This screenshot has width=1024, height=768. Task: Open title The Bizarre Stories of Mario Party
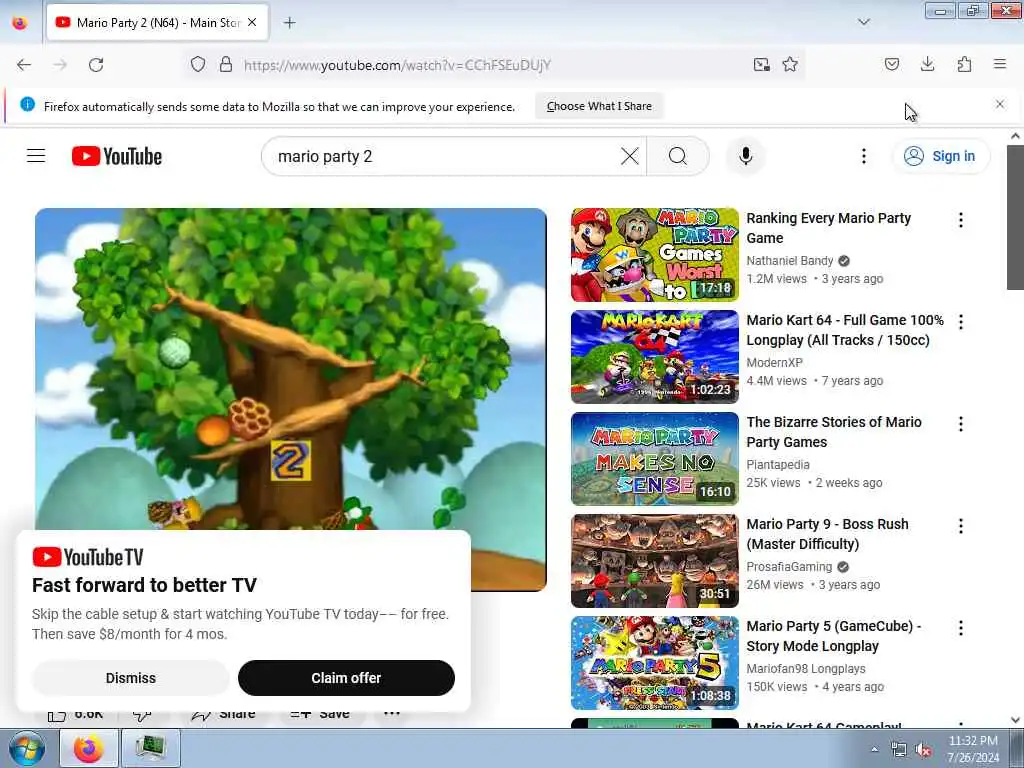click(x=834, y=432)
